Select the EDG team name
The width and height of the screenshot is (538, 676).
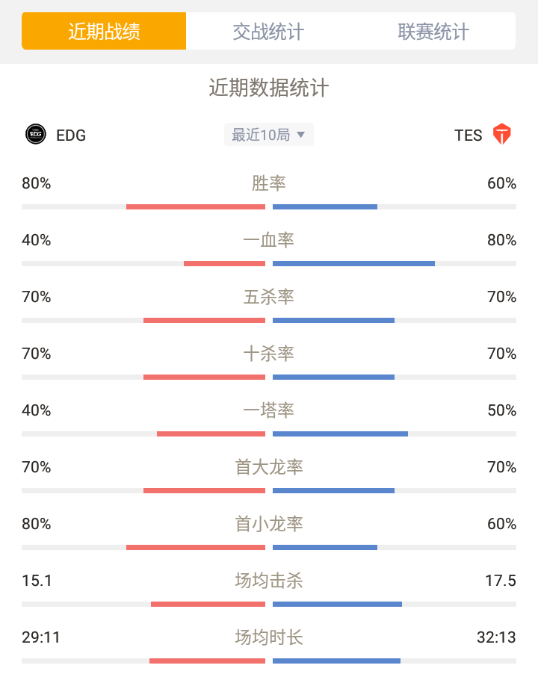pyautogui.click(x=71, y=135)
